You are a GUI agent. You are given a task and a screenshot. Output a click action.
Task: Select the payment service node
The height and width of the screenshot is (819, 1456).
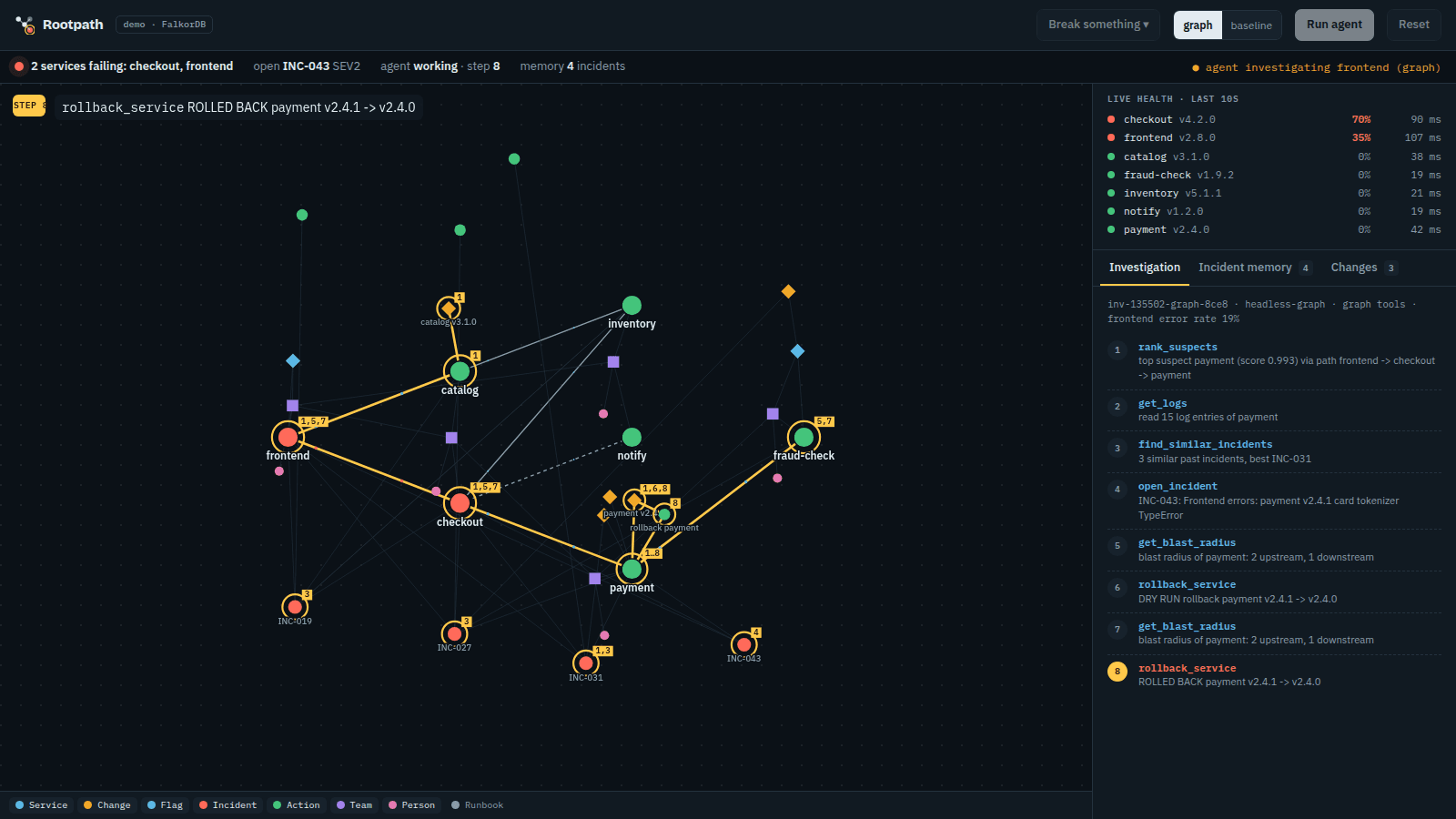coord(632,570)
